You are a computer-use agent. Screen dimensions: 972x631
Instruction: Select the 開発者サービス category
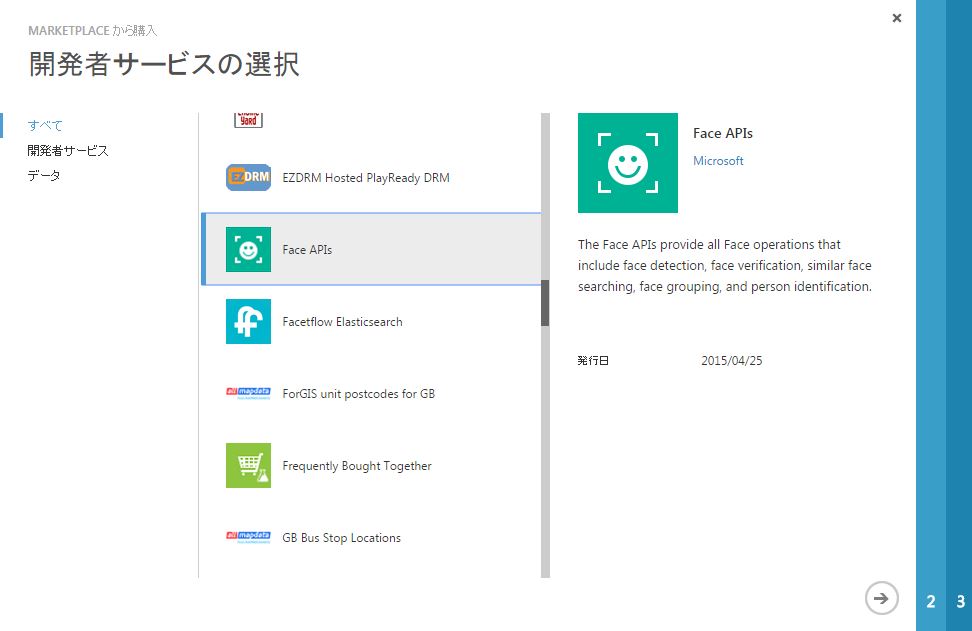[68, 151]
